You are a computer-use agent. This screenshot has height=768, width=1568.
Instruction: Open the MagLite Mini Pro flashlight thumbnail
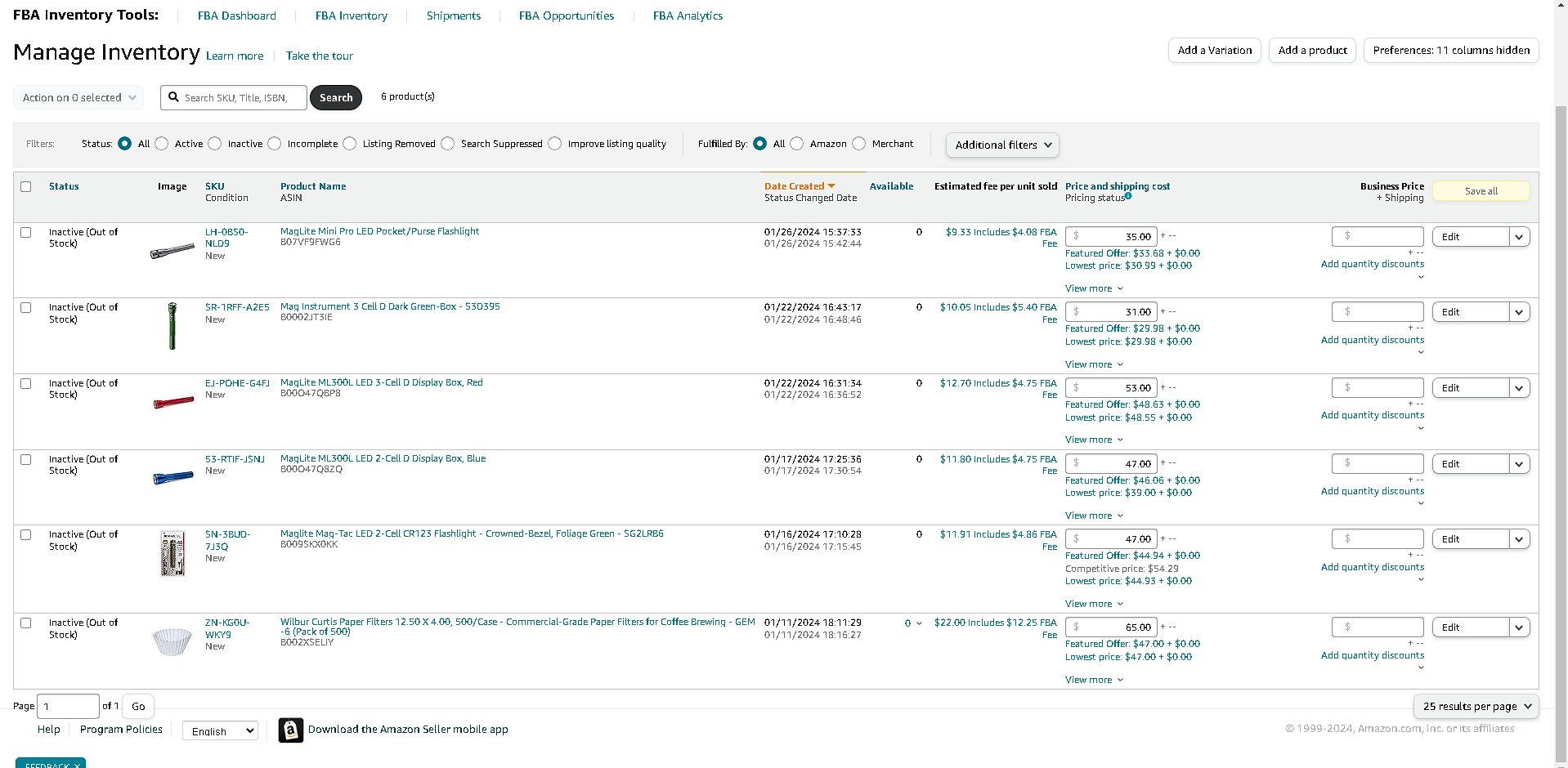172,252
